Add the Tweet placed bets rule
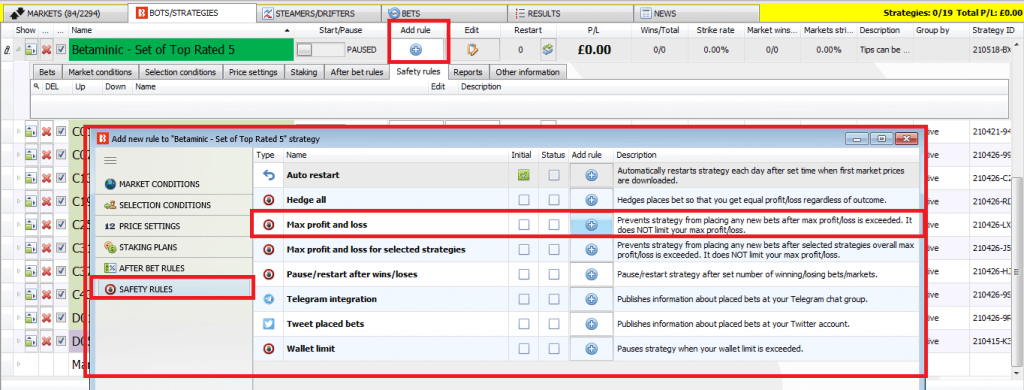1024x390 pixels. (x=591, y=324)
